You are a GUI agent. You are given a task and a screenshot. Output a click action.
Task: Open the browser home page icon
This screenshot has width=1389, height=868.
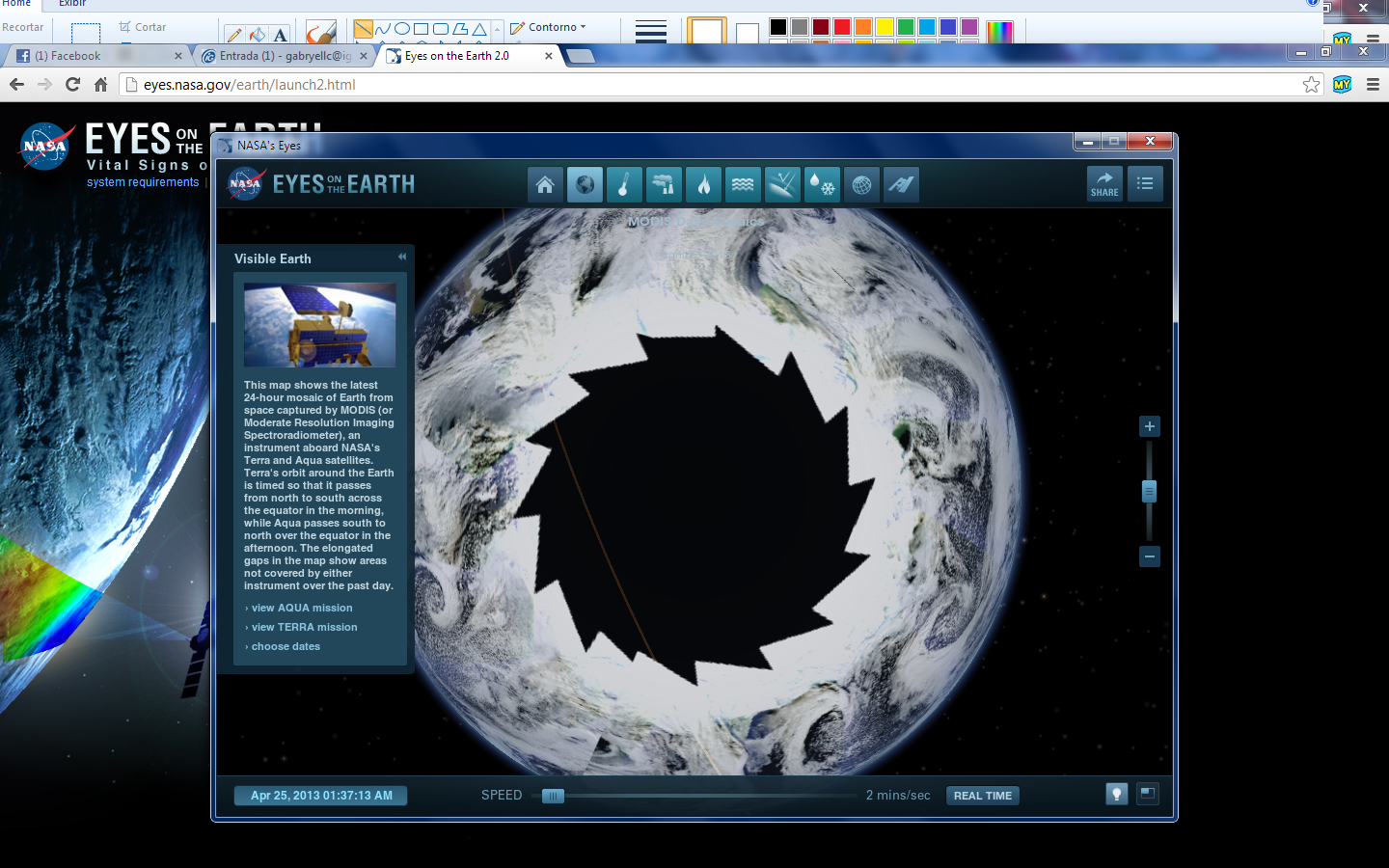(100, 85)
